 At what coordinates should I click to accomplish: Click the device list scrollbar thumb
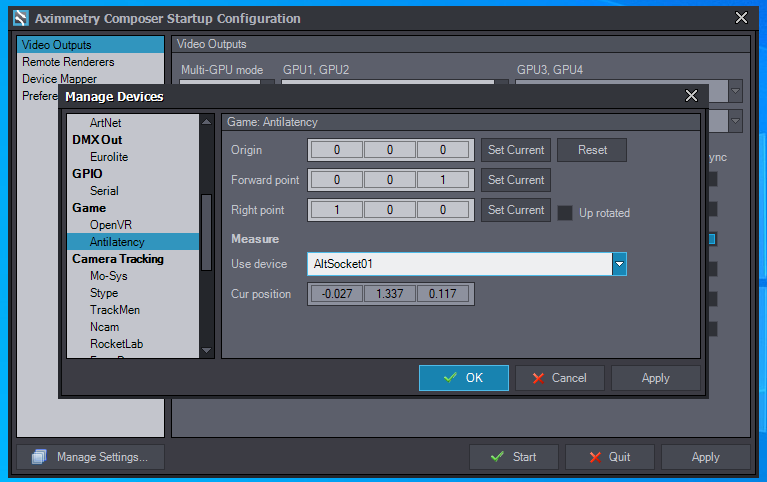(x=206, y=232)
